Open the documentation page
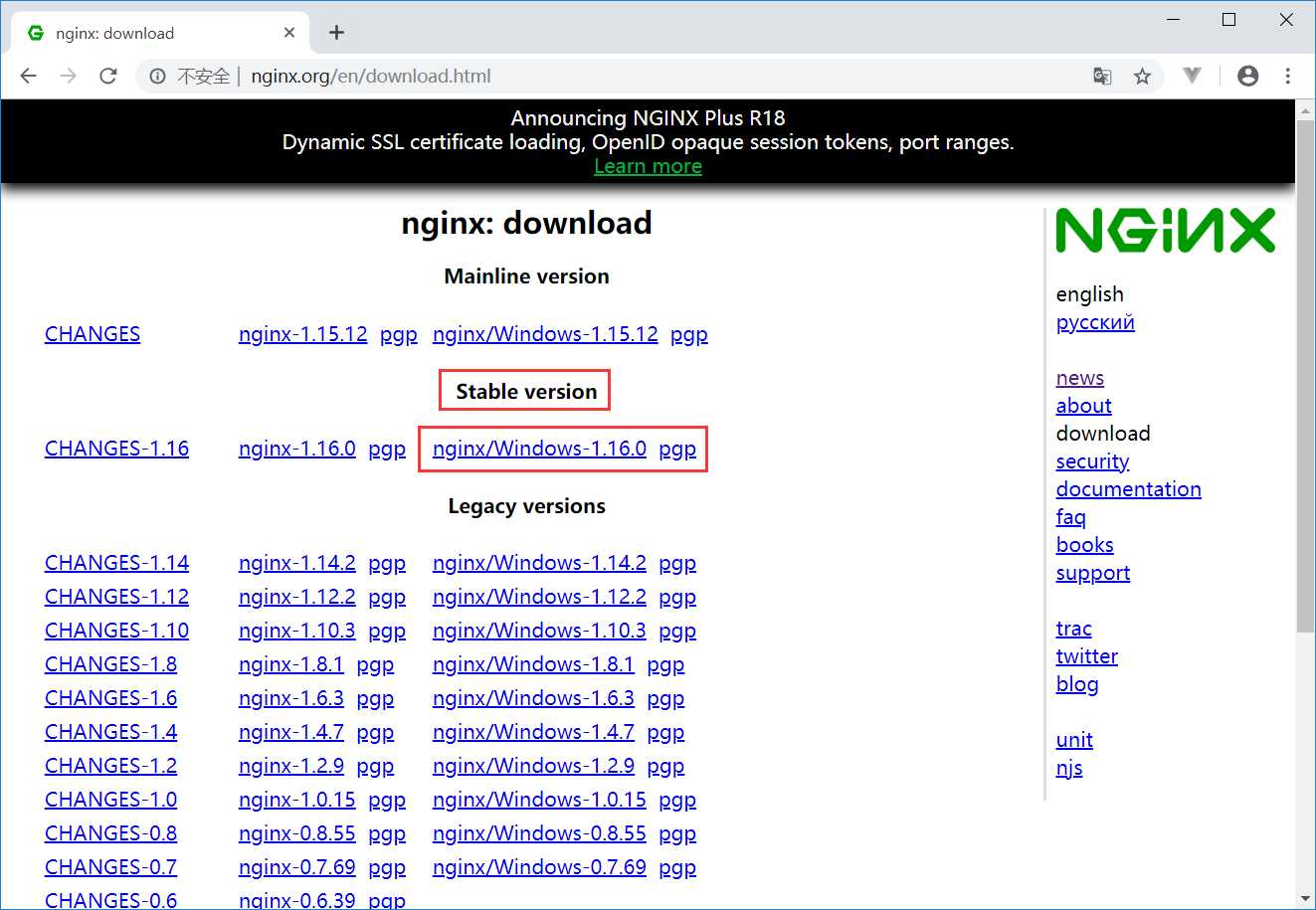 [1128, 489]
